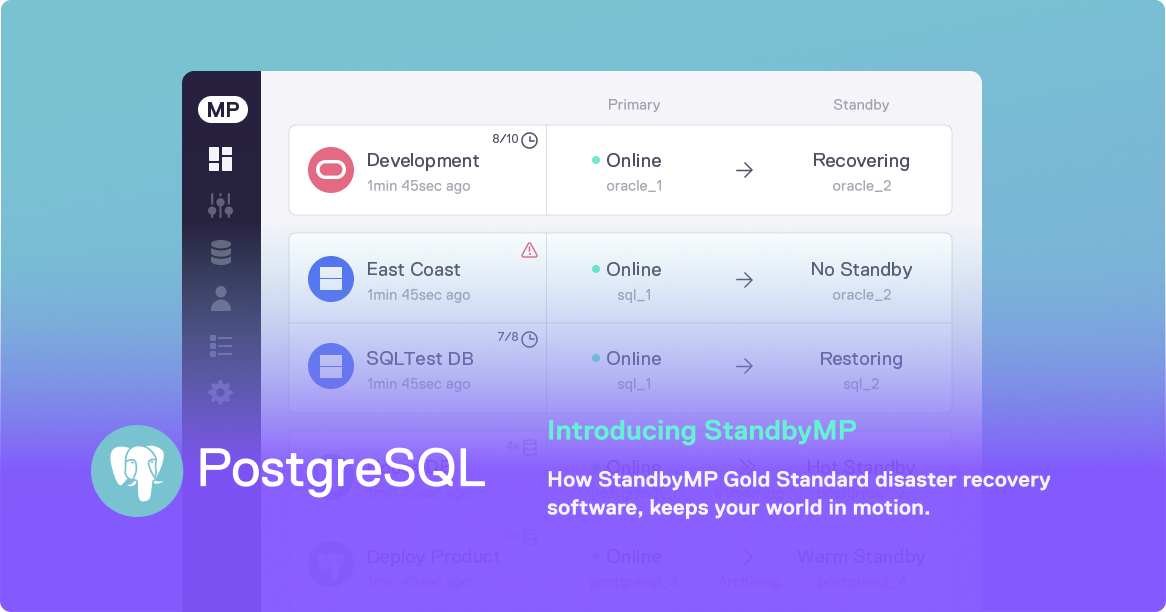This screenshot has height=612, width=1166.
Task: Open the user account icon in sidebar
Action: [x=220, y=298]
